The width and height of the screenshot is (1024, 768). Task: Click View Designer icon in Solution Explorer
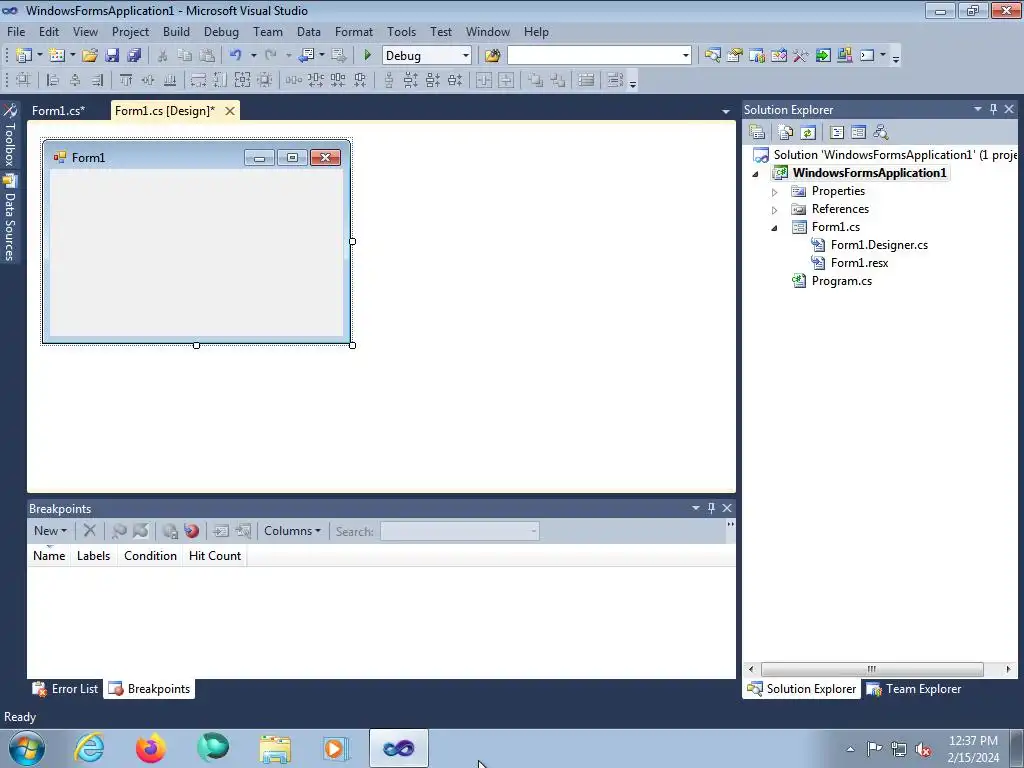coord(859,133)
